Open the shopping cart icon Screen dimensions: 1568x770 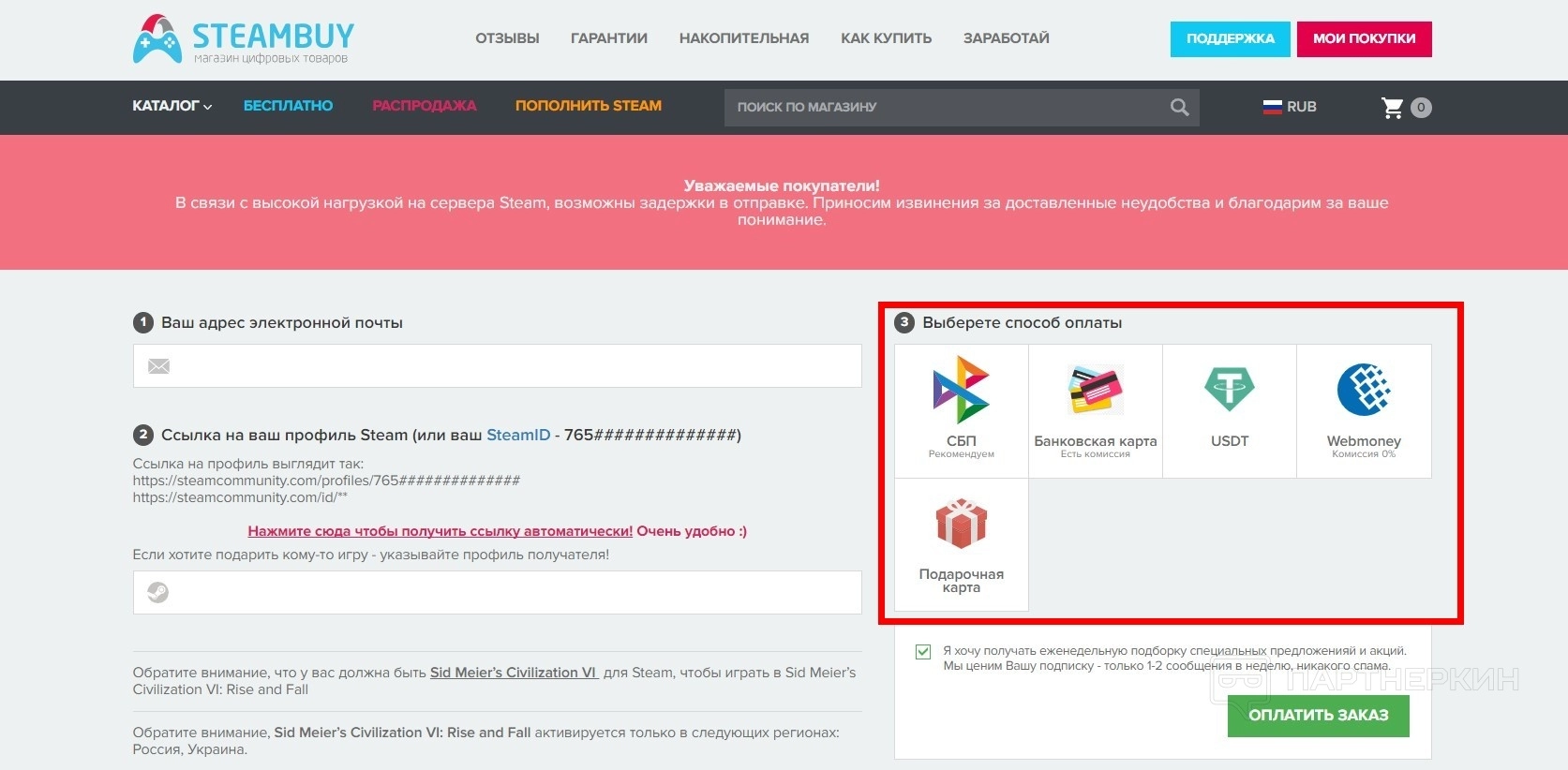pyautogui.click(x=1393, y=108)
